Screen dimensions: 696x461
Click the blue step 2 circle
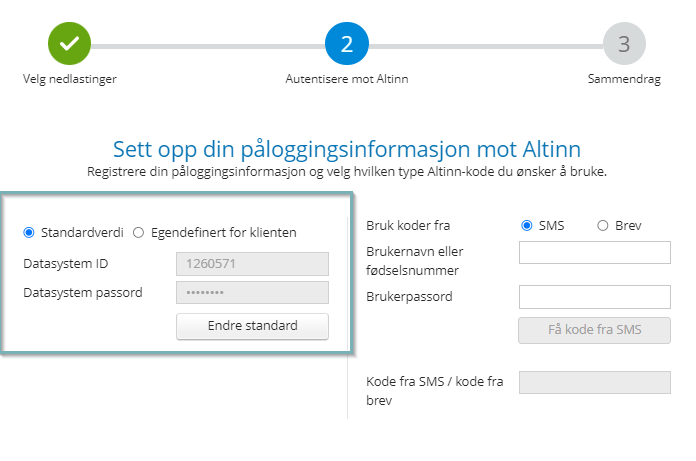coord(347,43)
